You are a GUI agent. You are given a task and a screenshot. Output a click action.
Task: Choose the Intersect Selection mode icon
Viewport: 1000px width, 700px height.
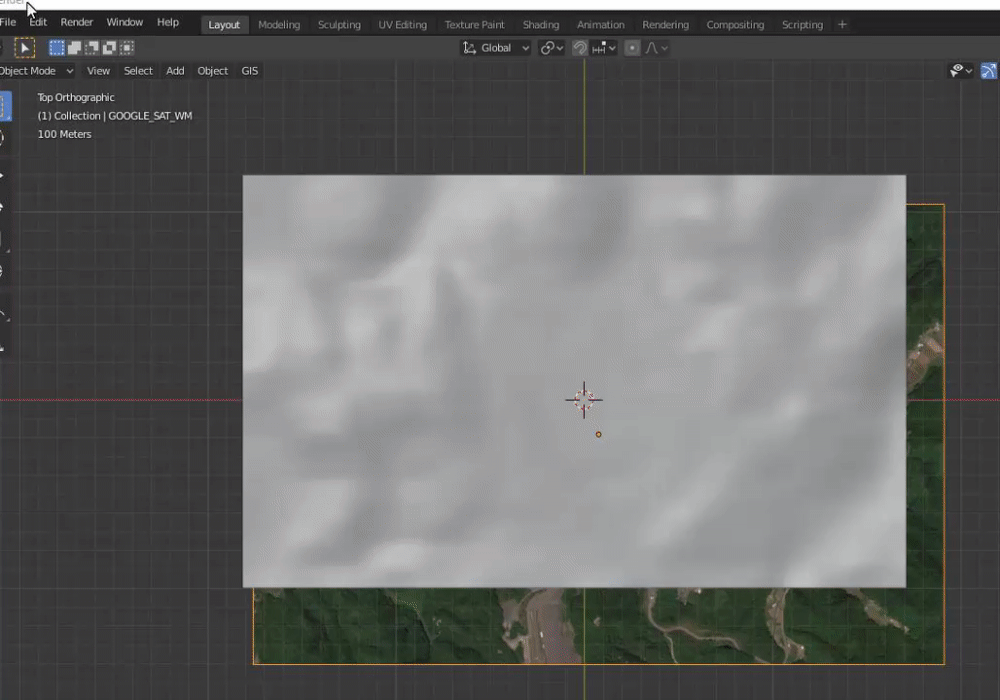[x=127, y=48]
